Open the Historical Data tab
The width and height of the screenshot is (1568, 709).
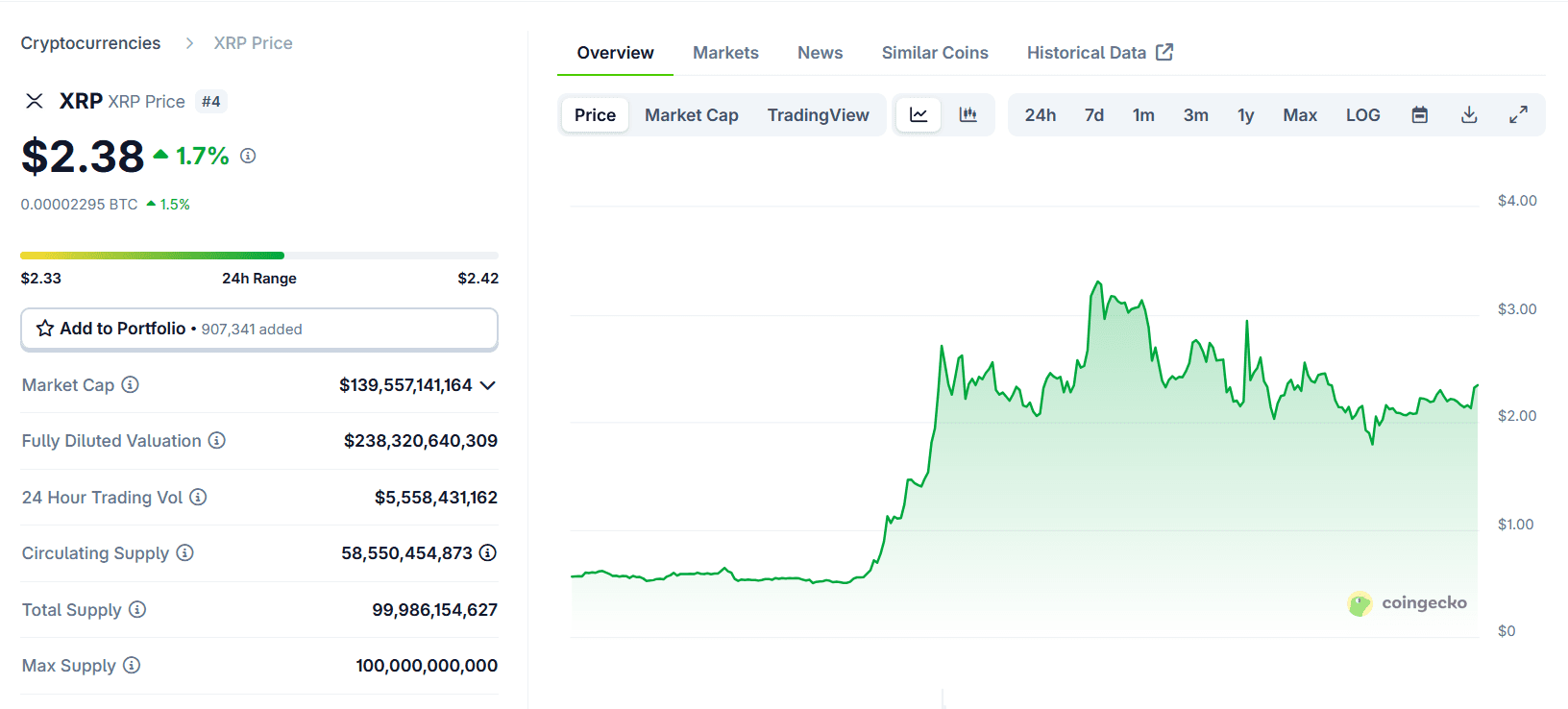tap(1099, 53)
